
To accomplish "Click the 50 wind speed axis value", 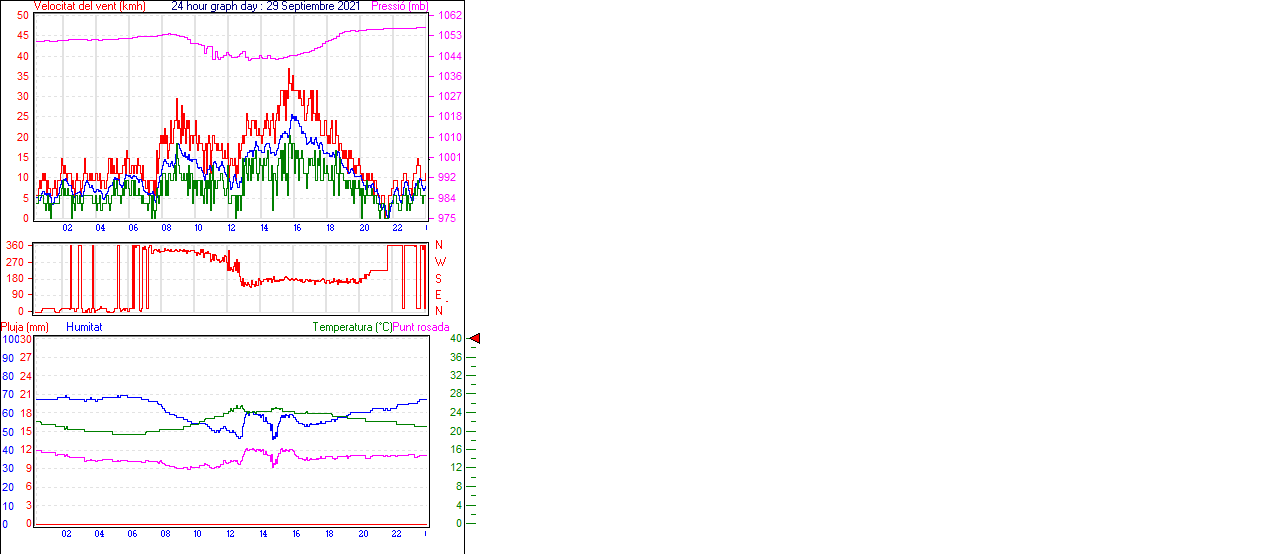I will pos(23,16).
